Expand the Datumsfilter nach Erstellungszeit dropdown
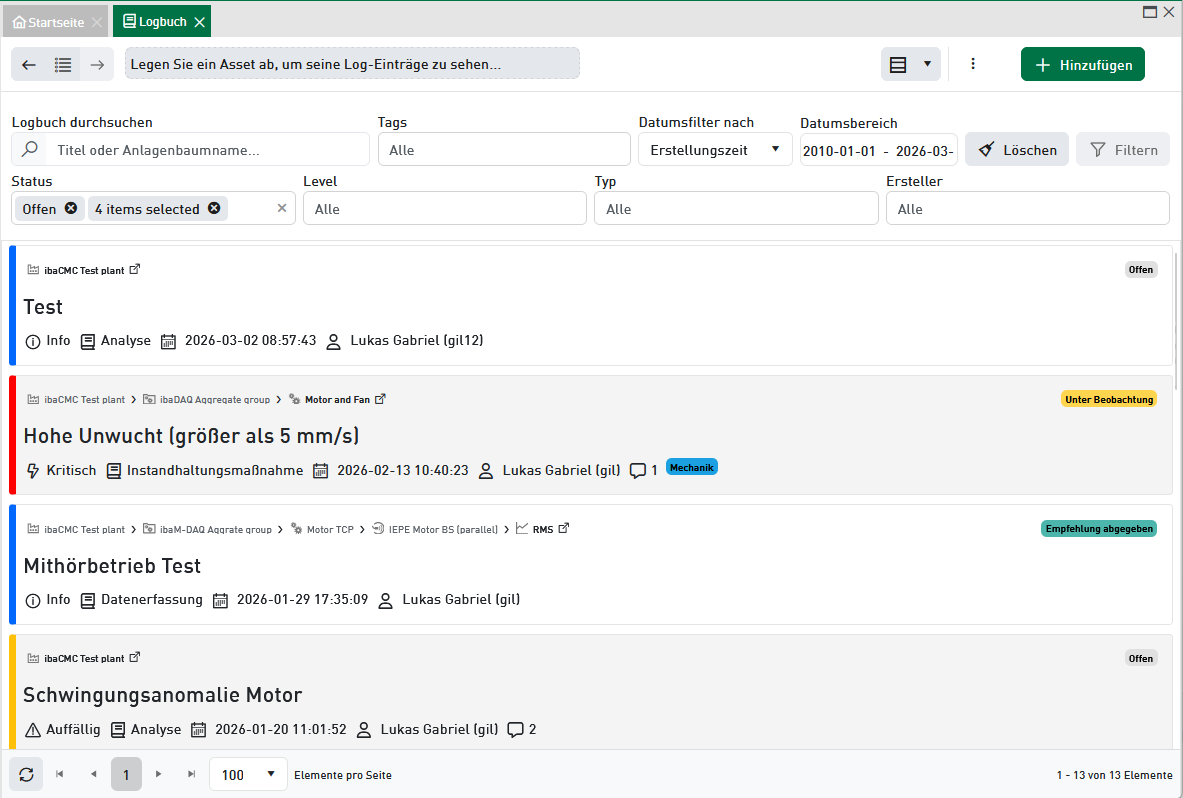This screenshot has width=1183, height=798. (x=775, y=150)
